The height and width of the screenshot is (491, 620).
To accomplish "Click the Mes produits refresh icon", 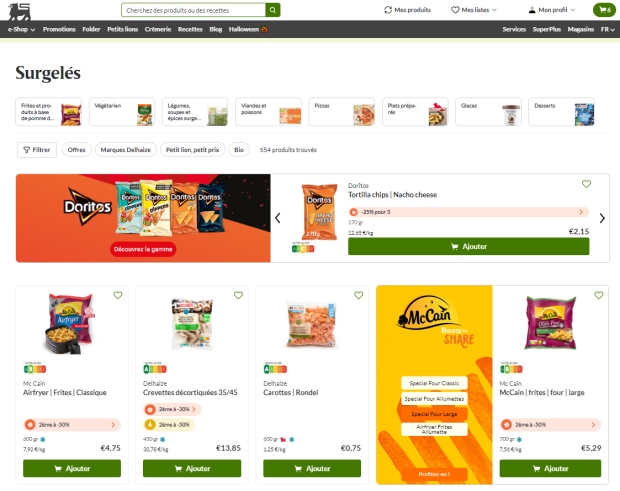I will (388, 10).
